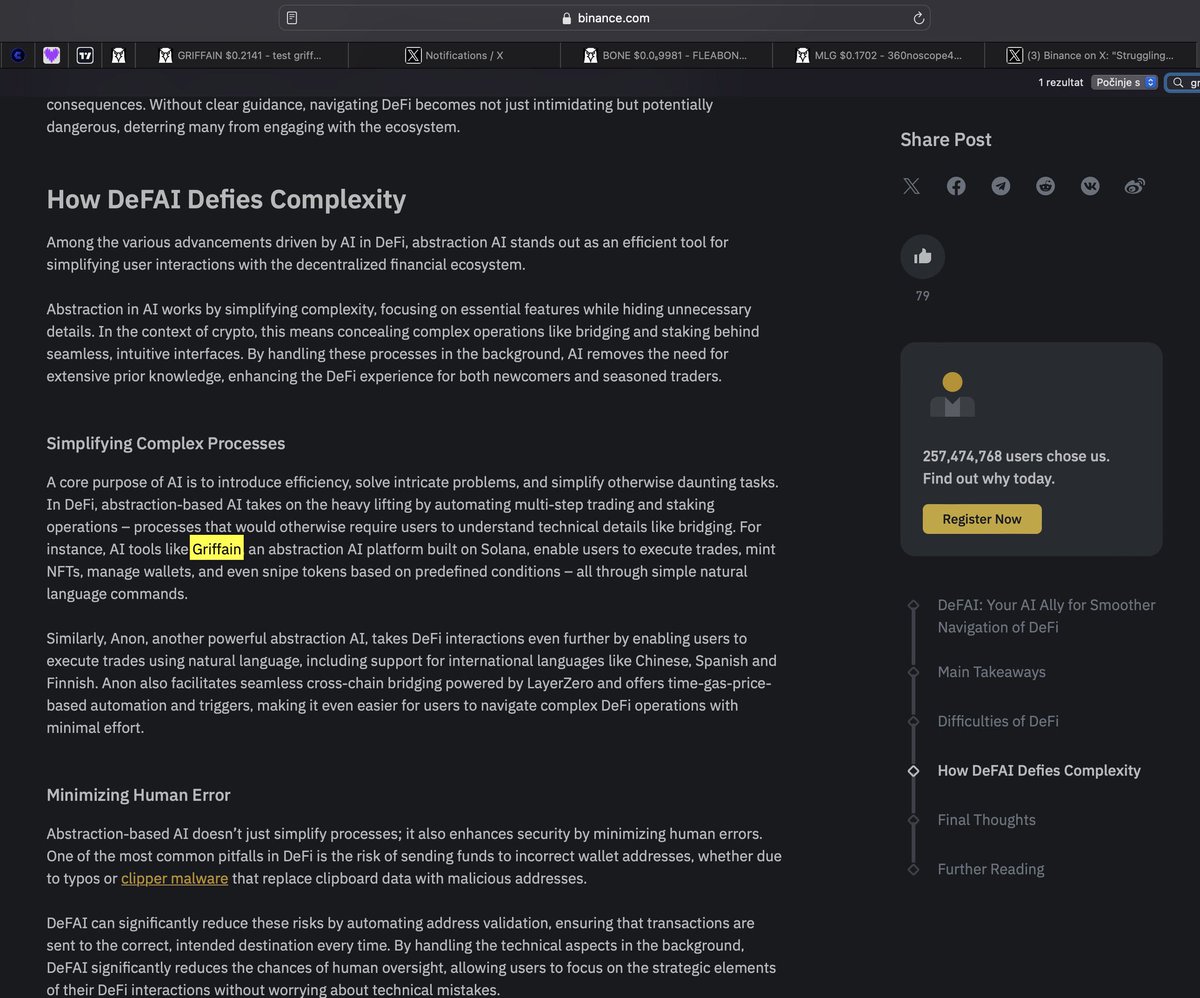Click the highlighted word Griffain

pyautogui.click(x=217, y=549)
